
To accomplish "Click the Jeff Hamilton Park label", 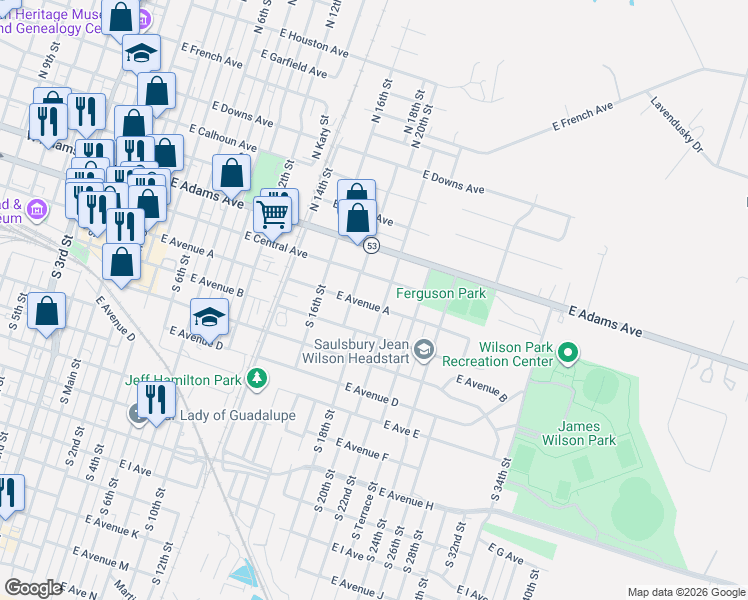I will tap(184, 380).
